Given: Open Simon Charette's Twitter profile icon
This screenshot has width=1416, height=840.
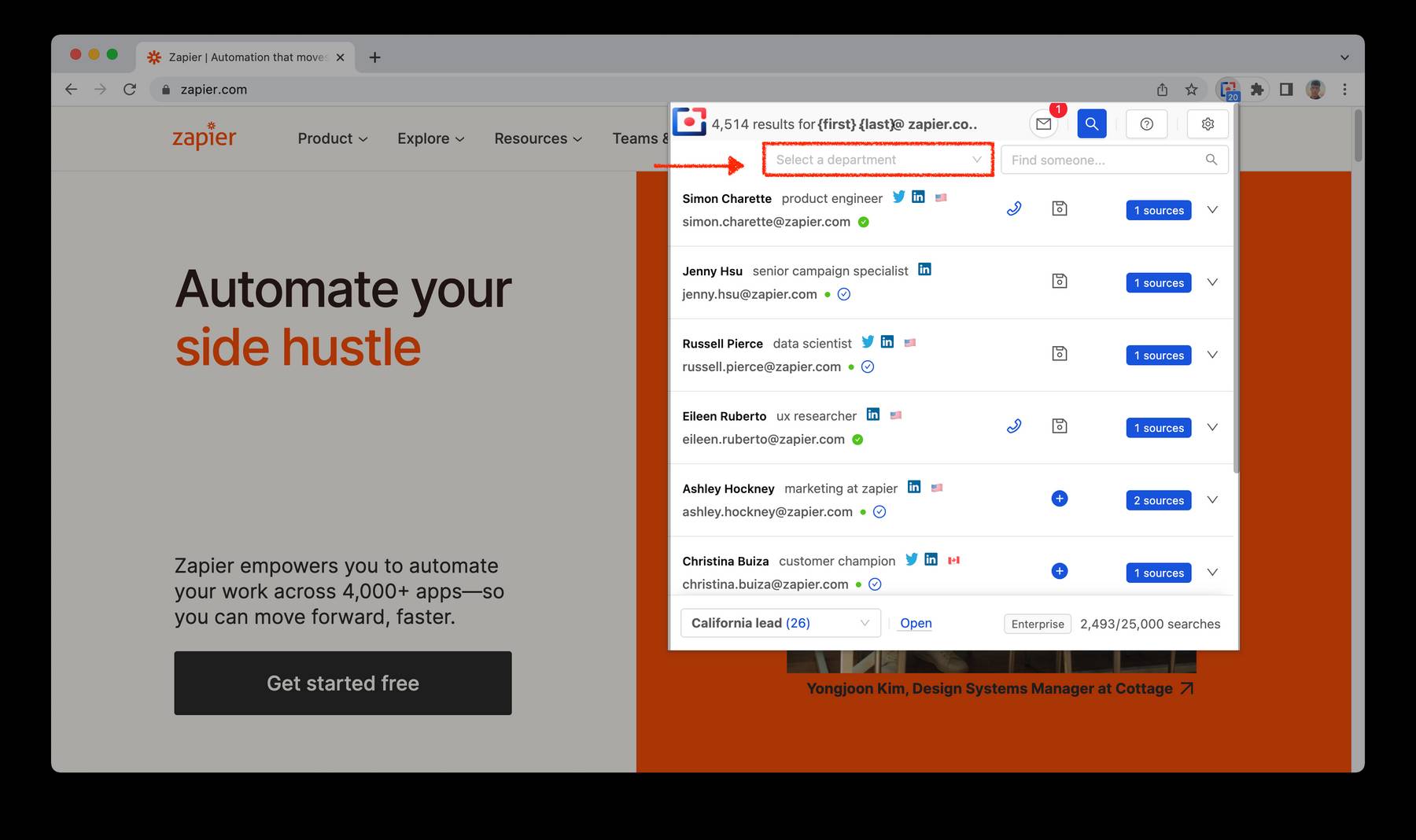Looking at the screenshot, I should (898, 197).
